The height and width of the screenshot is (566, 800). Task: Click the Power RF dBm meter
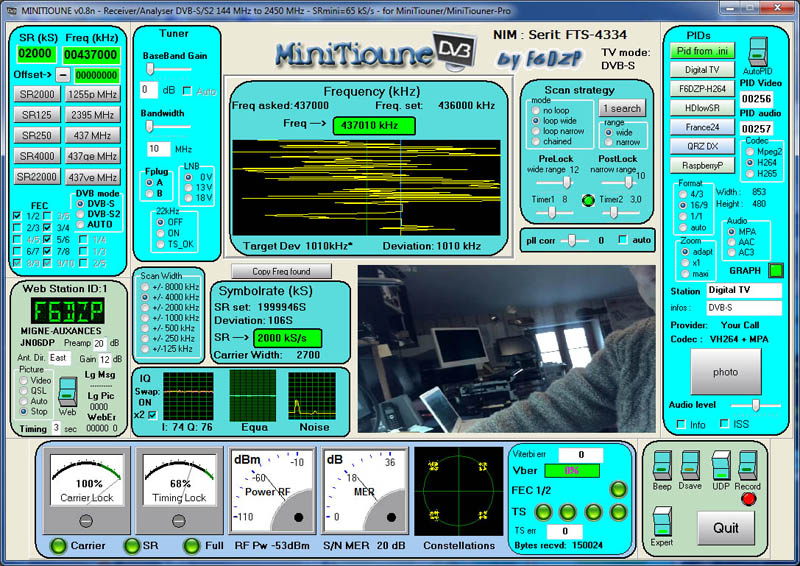(x=272, y=491)
